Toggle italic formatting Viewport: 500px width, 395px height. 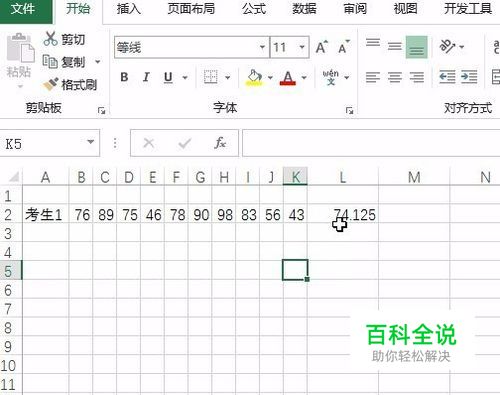(x=146, y=77)
